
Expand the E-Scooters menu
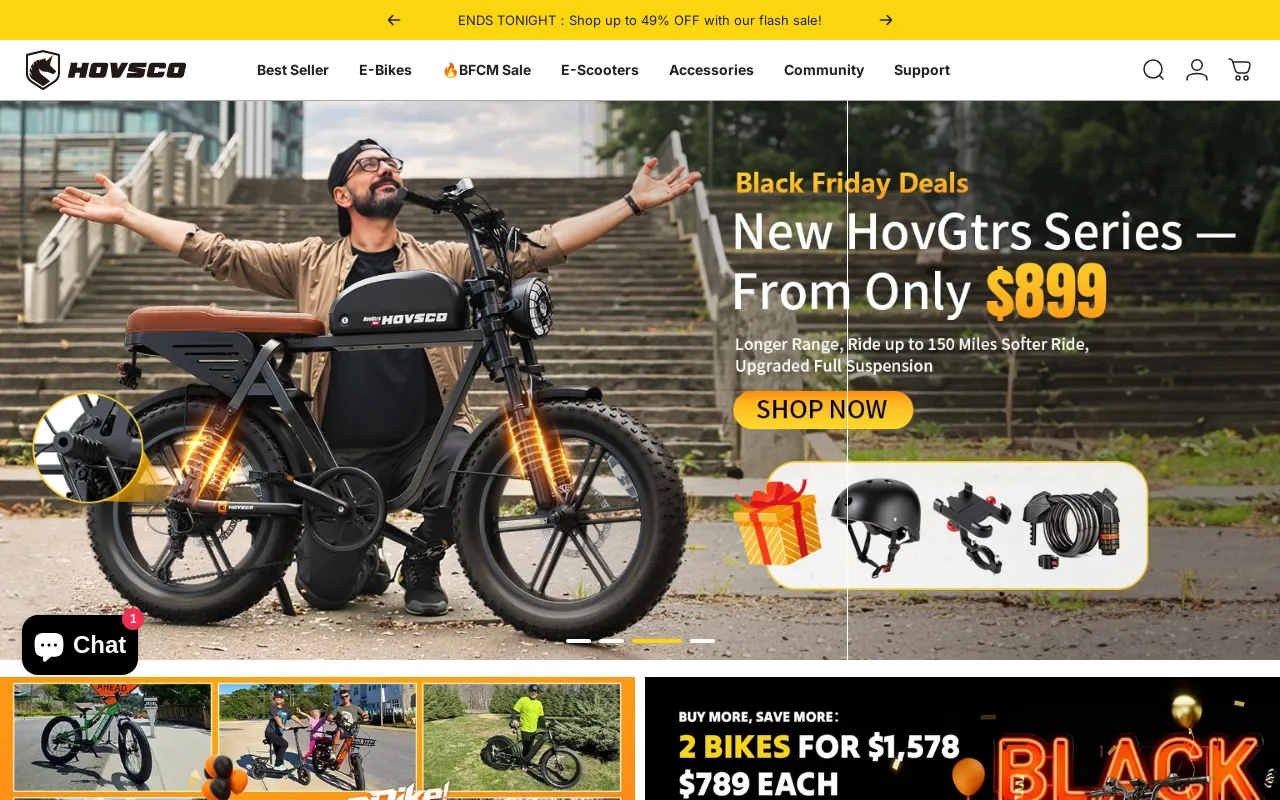point(600,70)
